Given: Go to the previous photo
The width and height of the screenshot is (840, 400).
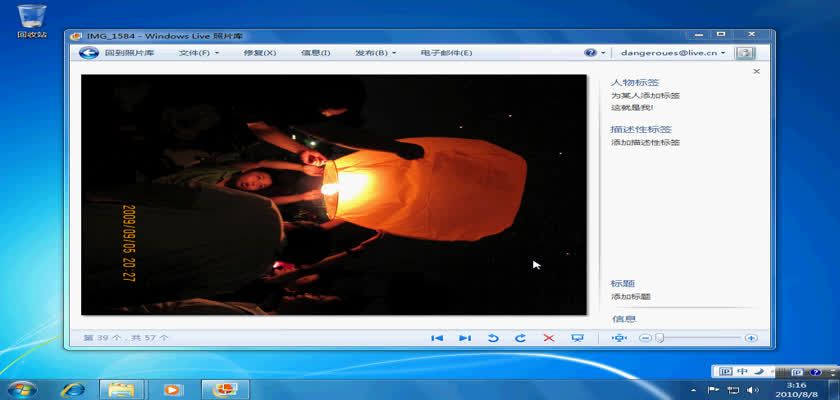Looking at the screenshot, I should pyautogui.click(x=437, y=338).
